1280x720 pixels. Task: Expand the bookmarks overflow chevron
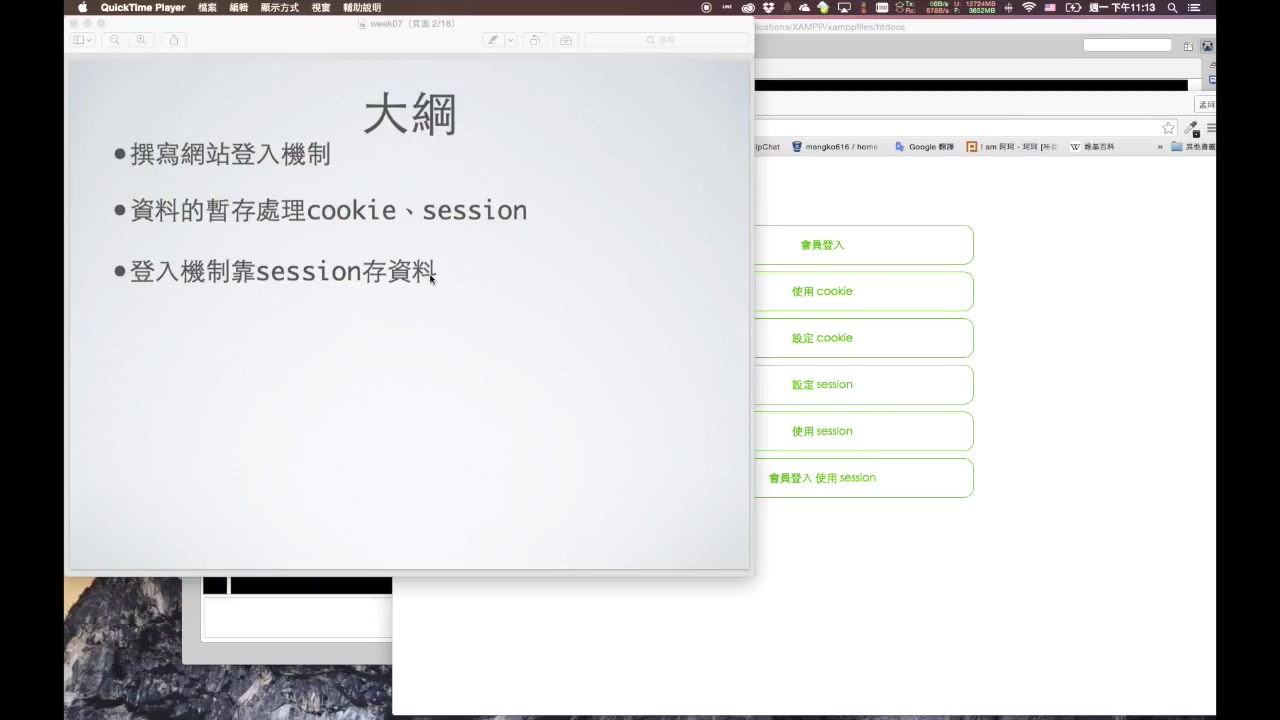(x=1160, y=147)
